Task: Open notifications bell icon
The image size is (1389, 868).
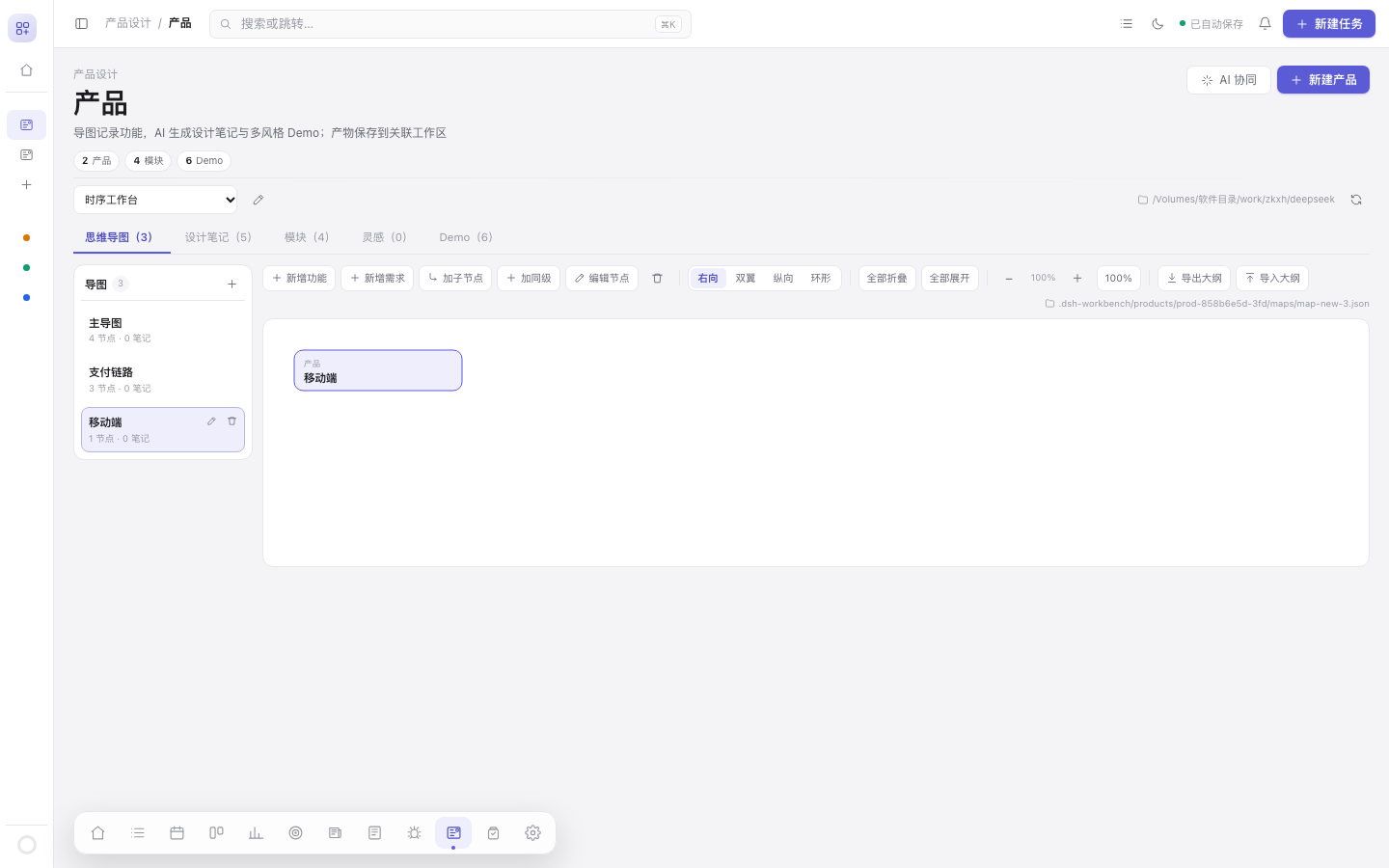Action: click(1265, 23)
